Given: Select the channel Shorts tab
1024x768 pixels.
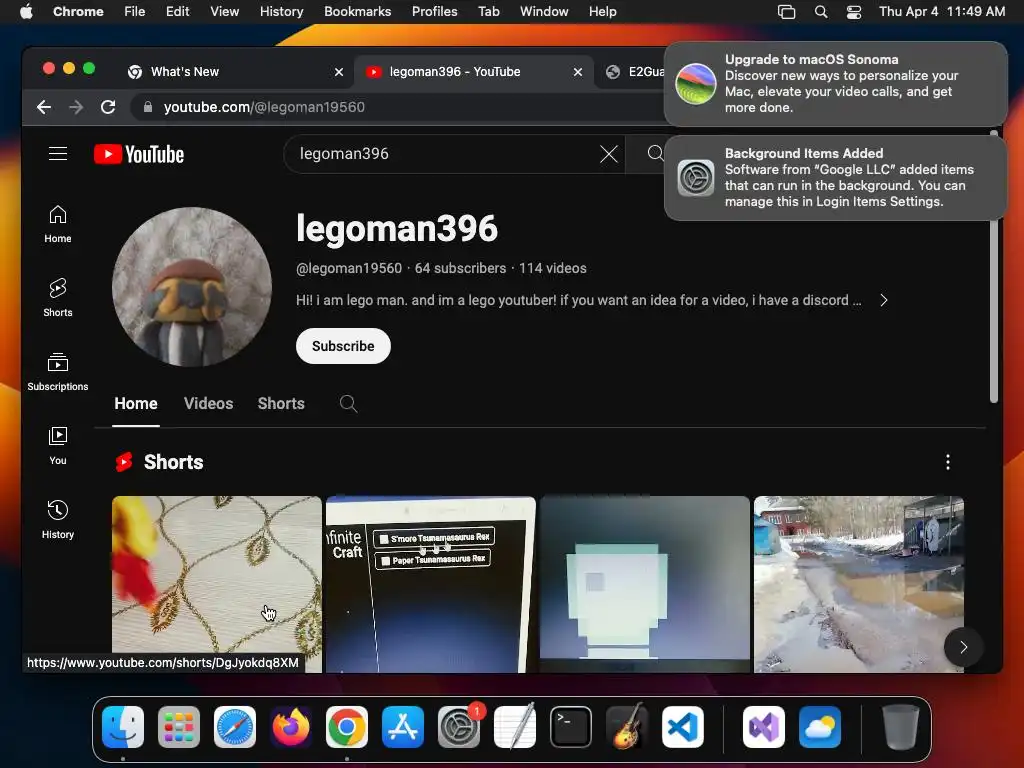Looking at the screenshot, I should (281, 404).
